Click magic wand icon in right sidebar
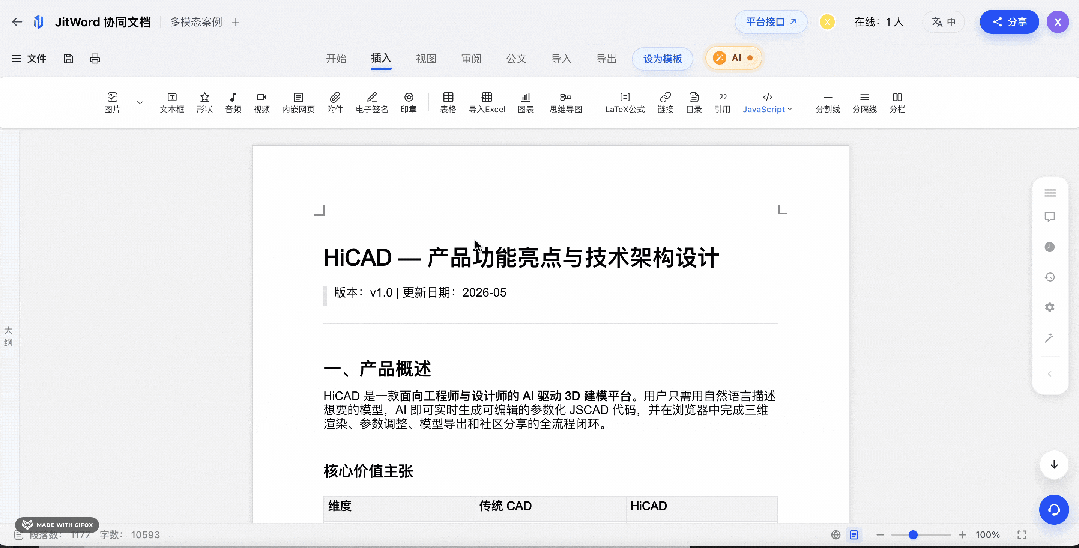This screenshot has height=548, width=1079. point(1050,337)
